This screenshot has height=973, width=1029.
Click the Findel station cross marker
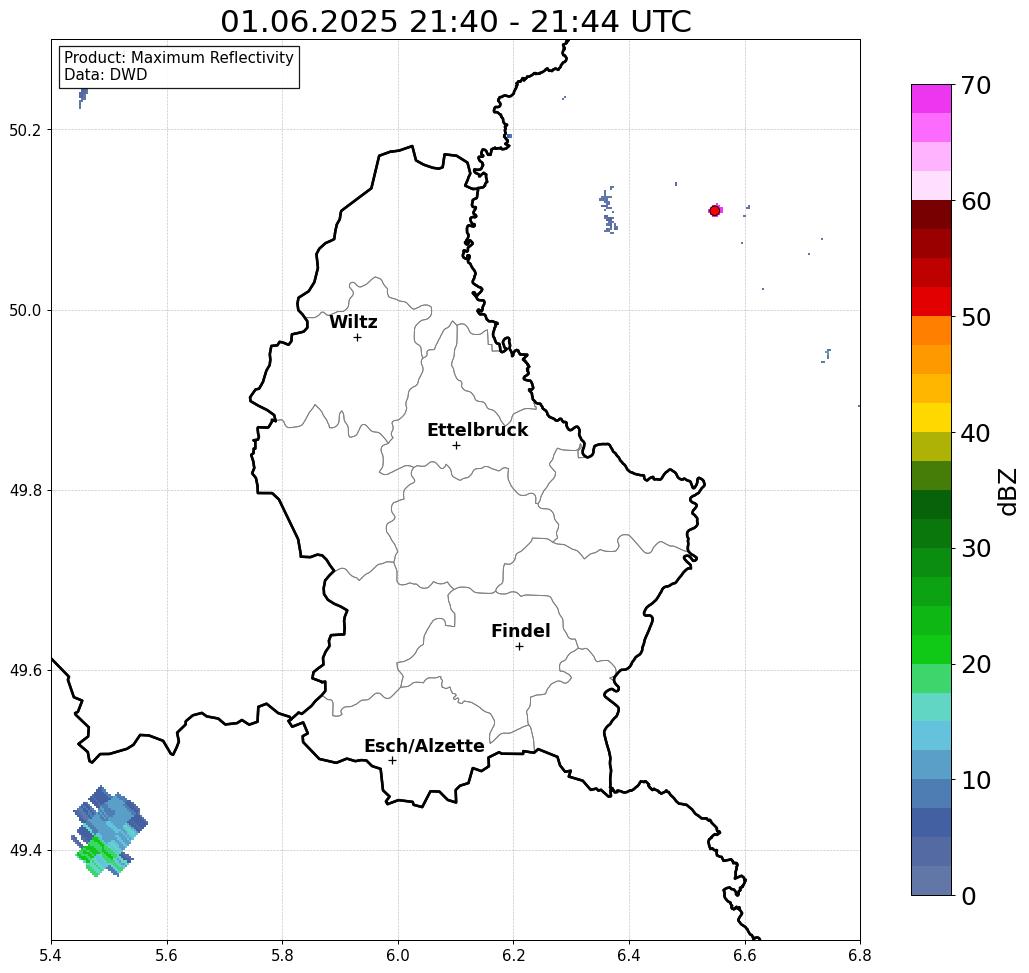pyautogui.click(x=519, y=646)
